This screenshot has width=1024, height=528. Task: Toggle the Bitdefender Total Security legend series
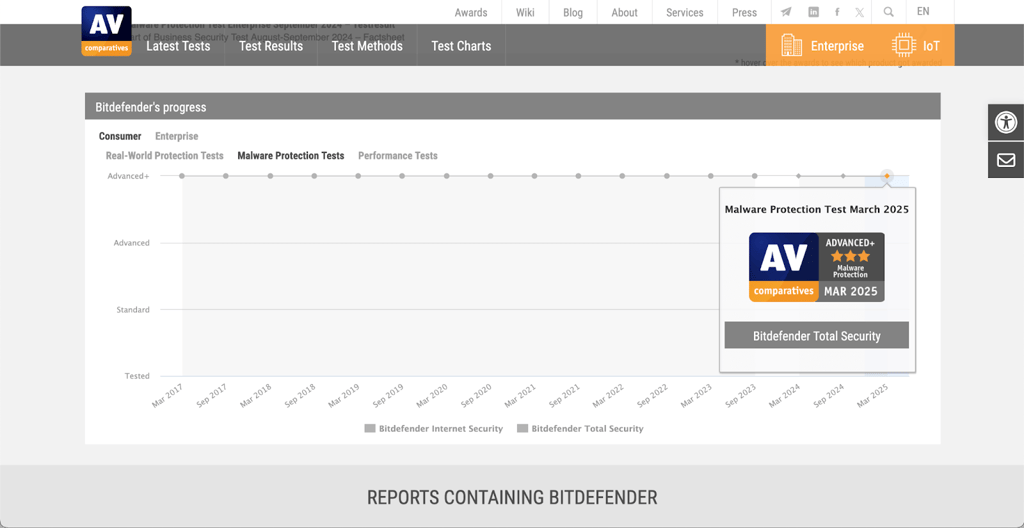[581, 429]
